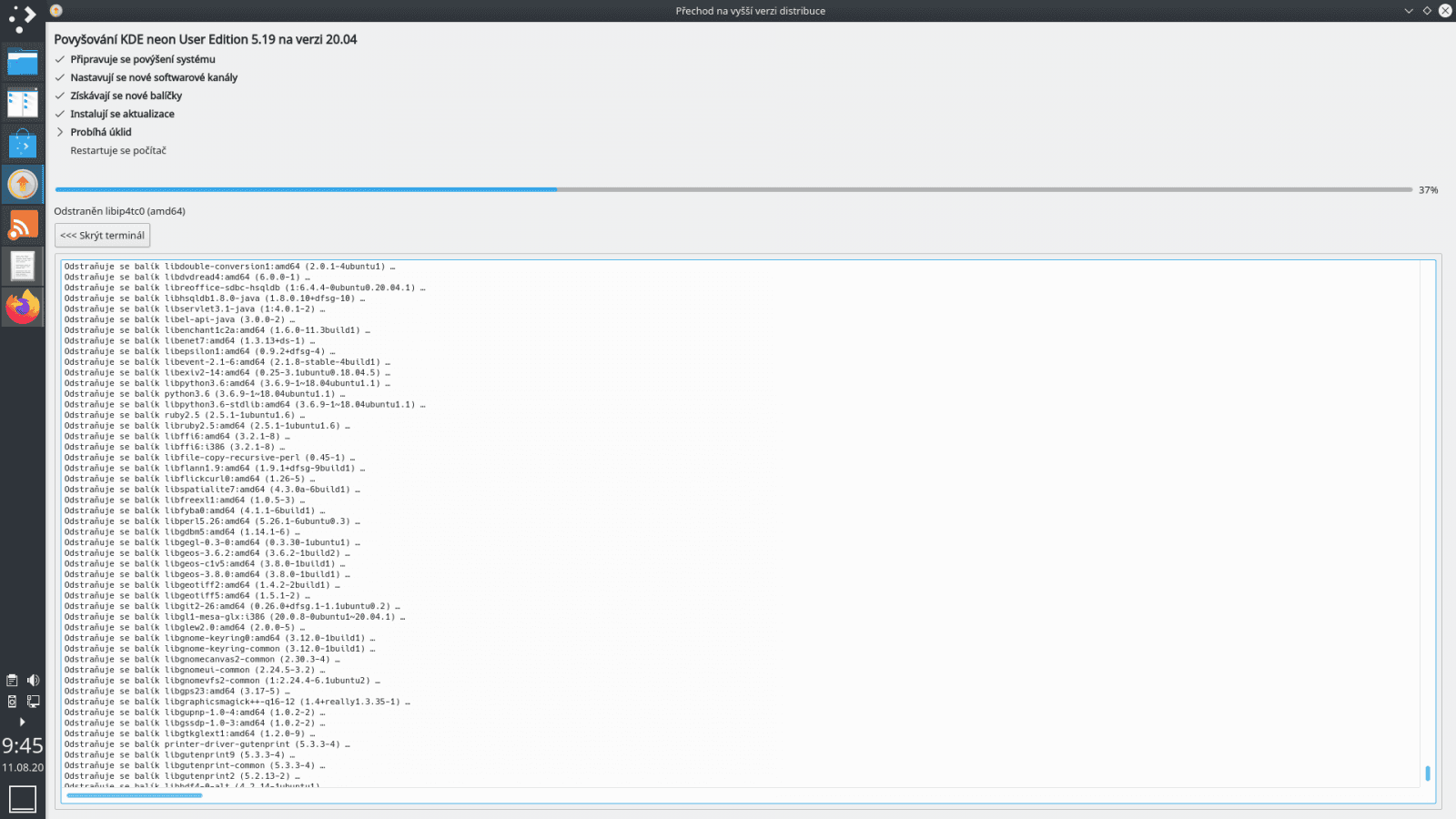Viewport: 1456px width, 819px height.
Task: Click the checkmark beside 'Připravuje se povýšení systému'
Action: [x=60, y=59]
